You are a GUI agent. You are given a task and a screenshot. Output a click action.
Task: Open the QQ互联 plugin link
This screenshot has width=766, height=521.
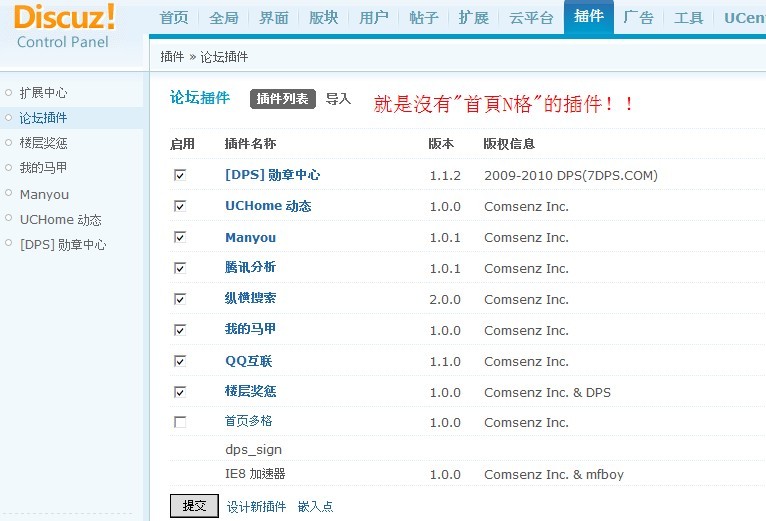[x=249, y=361]
